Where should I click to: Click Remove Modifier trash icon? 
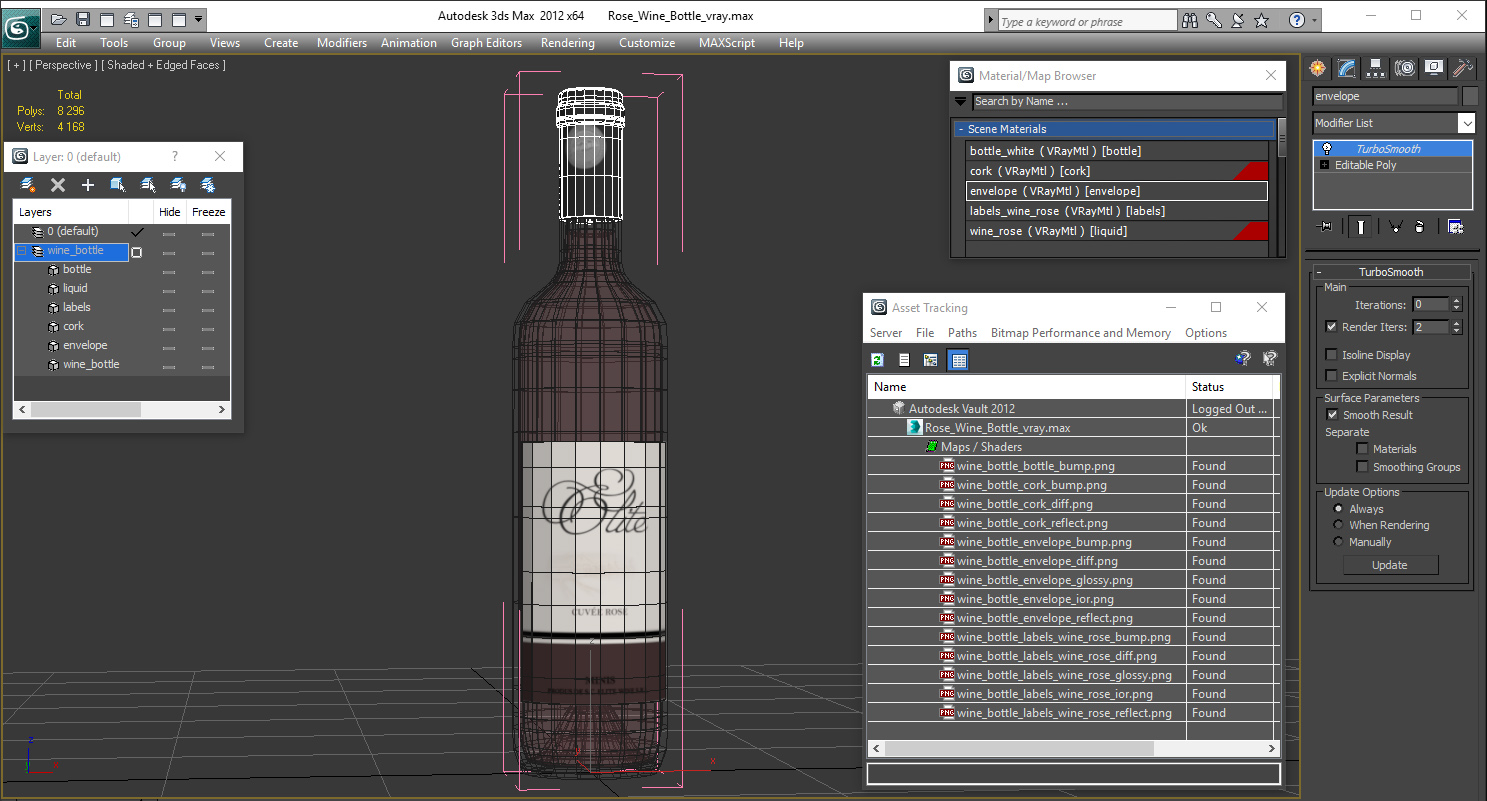pos(1419,227)
